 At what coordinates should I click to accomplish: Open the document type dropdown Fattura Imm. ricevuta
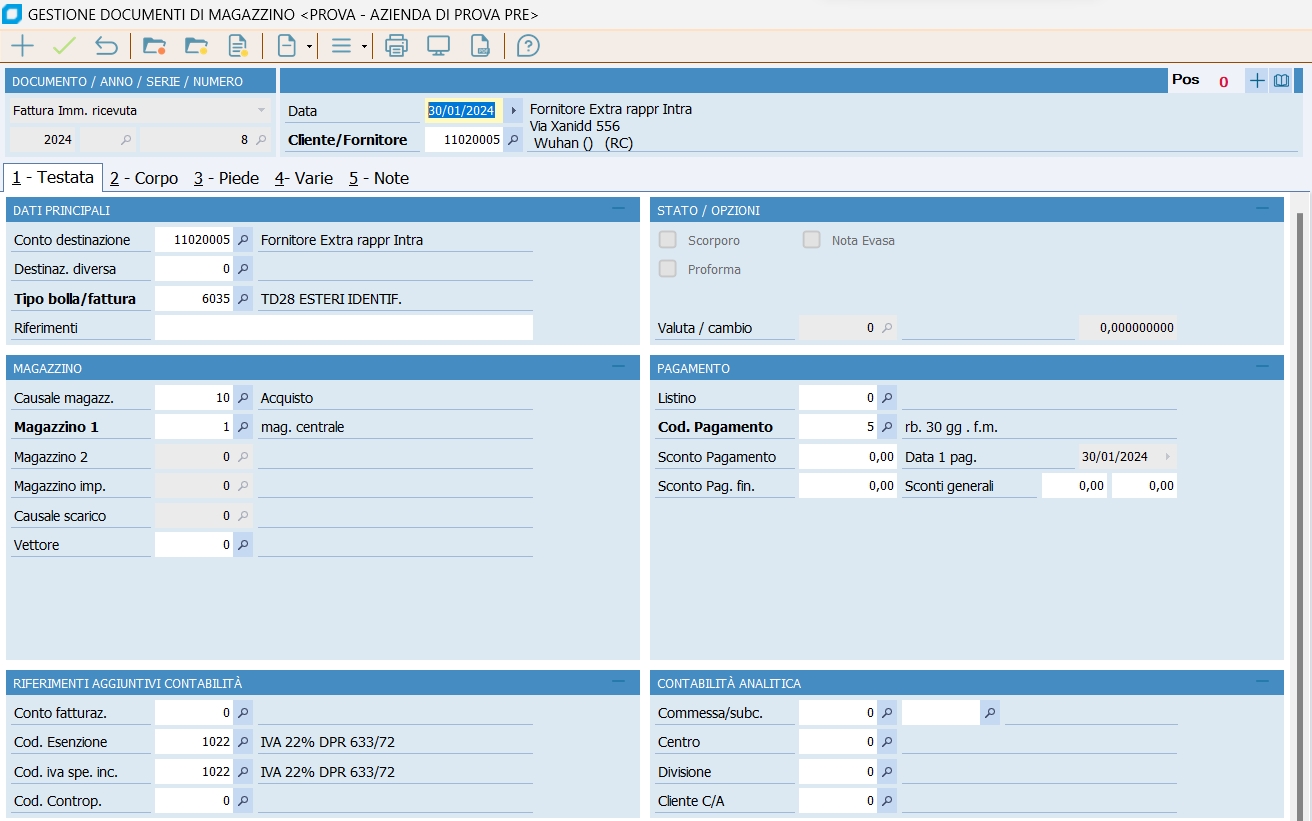262,110
